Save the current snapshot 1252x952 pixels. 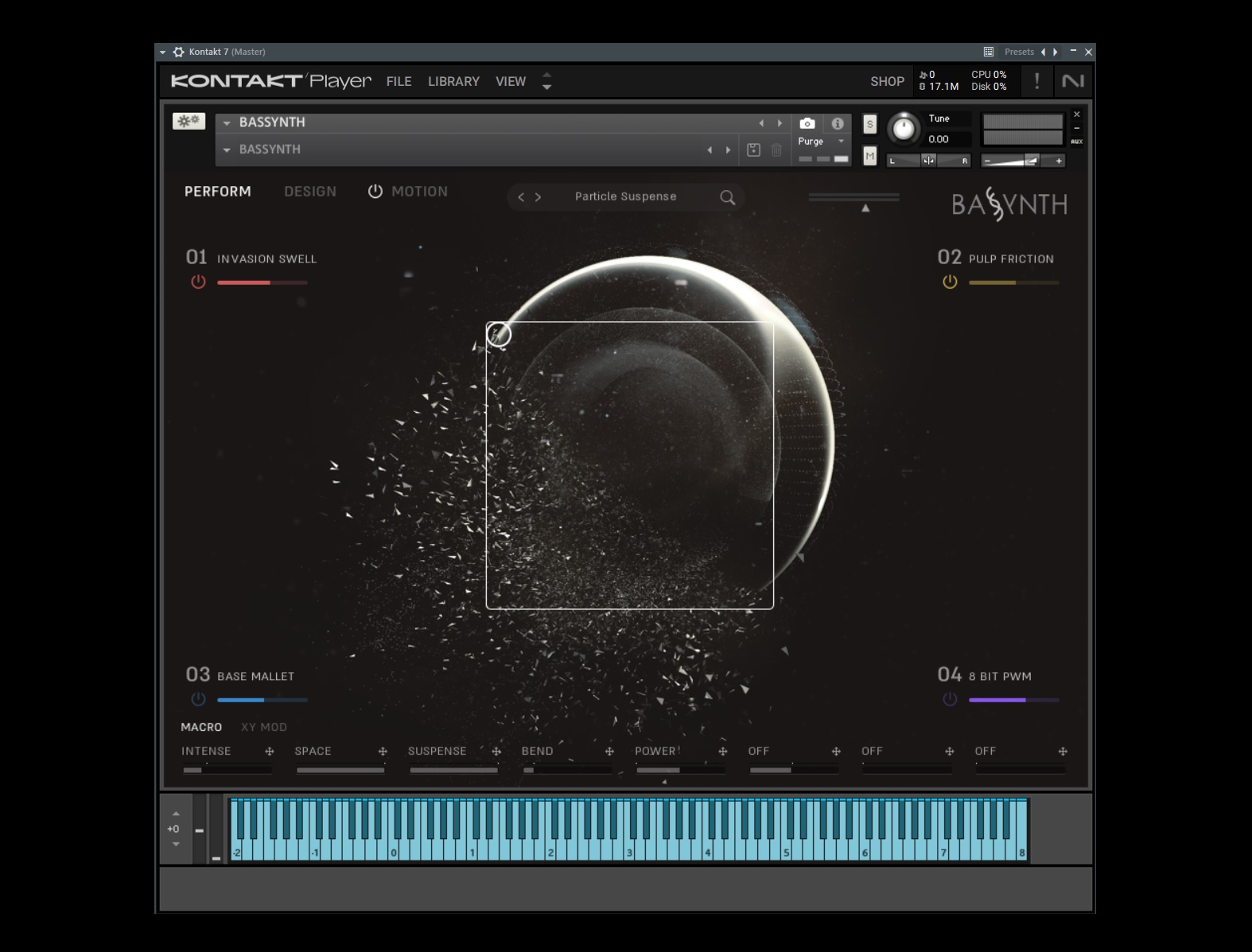tap(753, 150)
